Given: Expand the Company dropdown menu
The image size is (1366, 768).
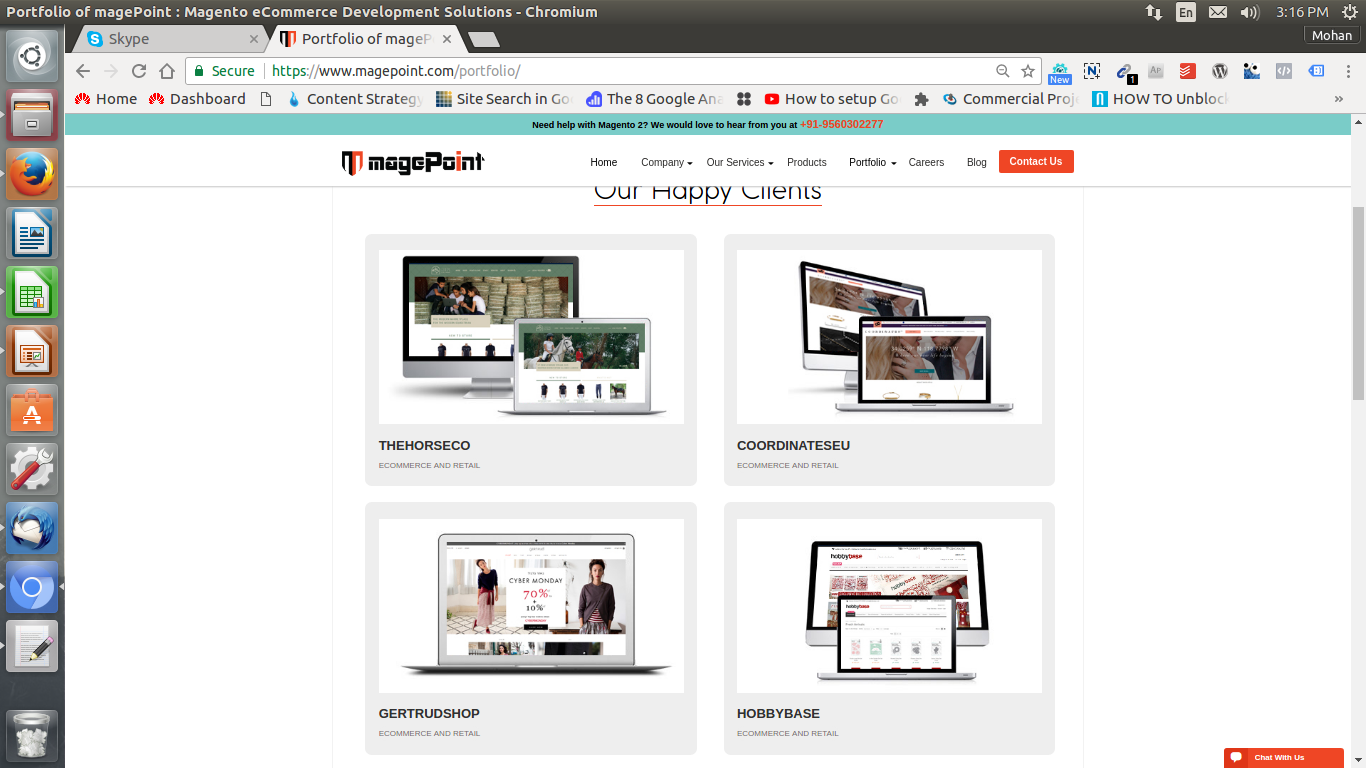Looking at the screenshot, I should pos(666,162).
